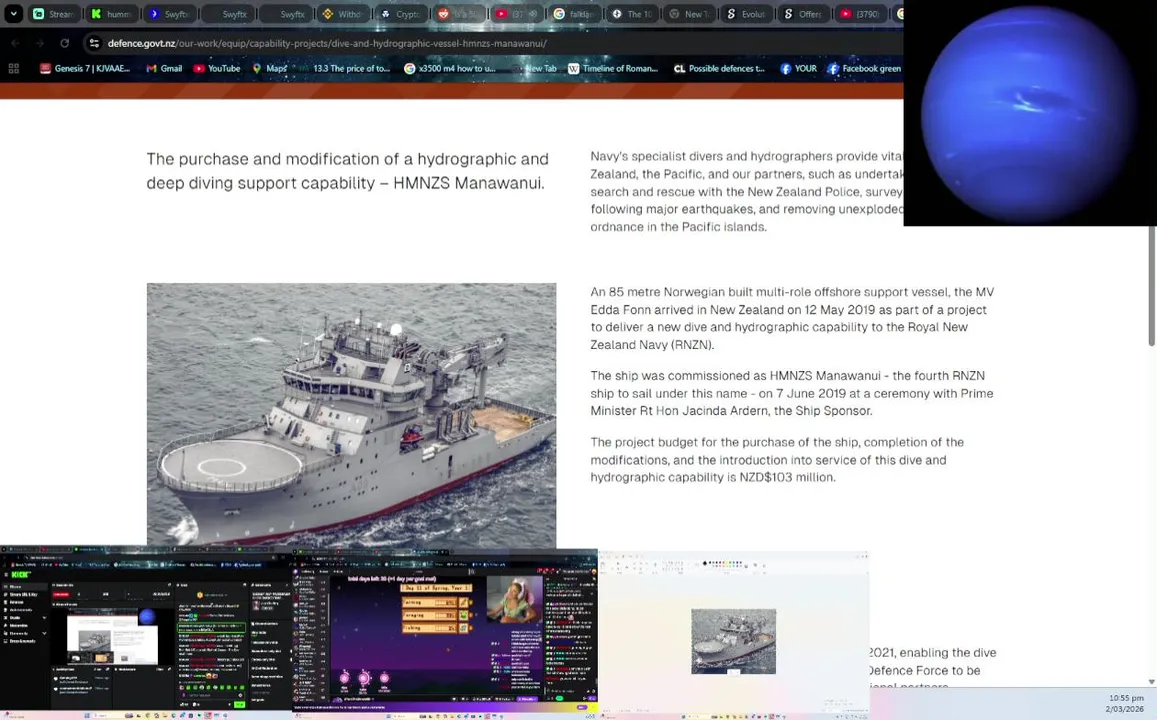Open the 'Possible defences t...' bookmark
The image size is (1157, 720).
pyautogui.click(x=719, y=69)
